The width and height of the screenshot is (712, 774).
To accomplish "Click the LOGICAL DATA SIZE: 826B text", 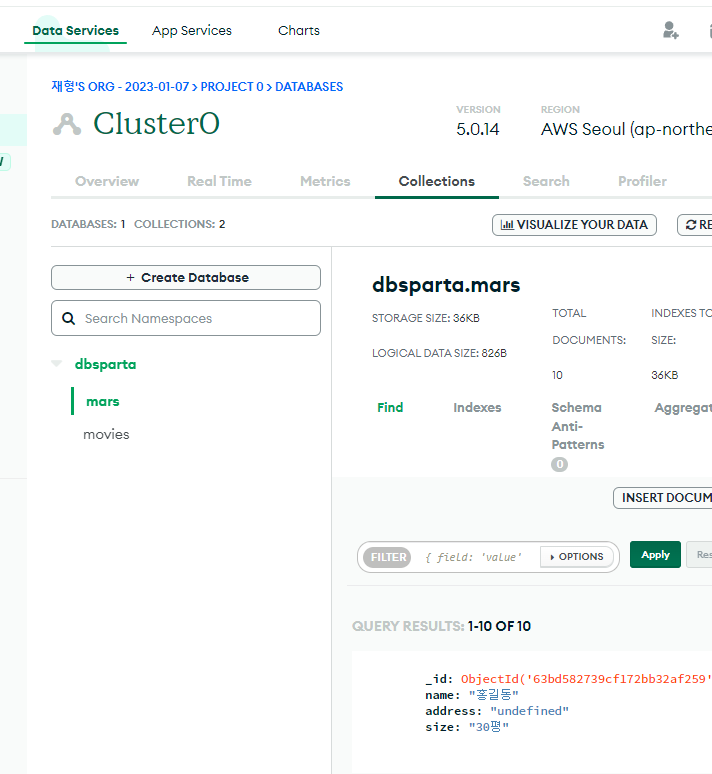I will pos(439,353).
